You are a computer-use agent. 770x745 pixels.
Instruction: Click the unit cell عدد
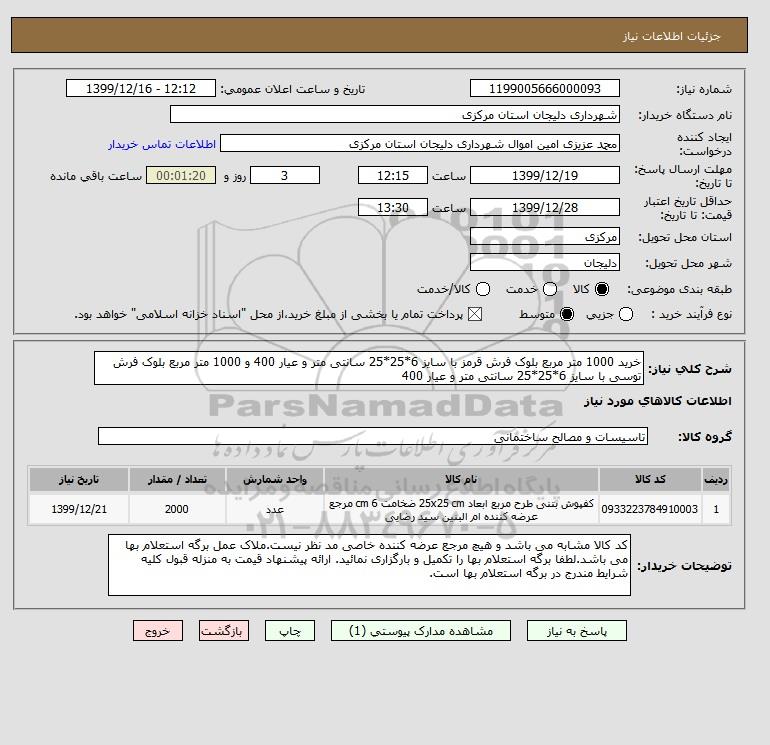pyautogui.click(x=275, y=509)
